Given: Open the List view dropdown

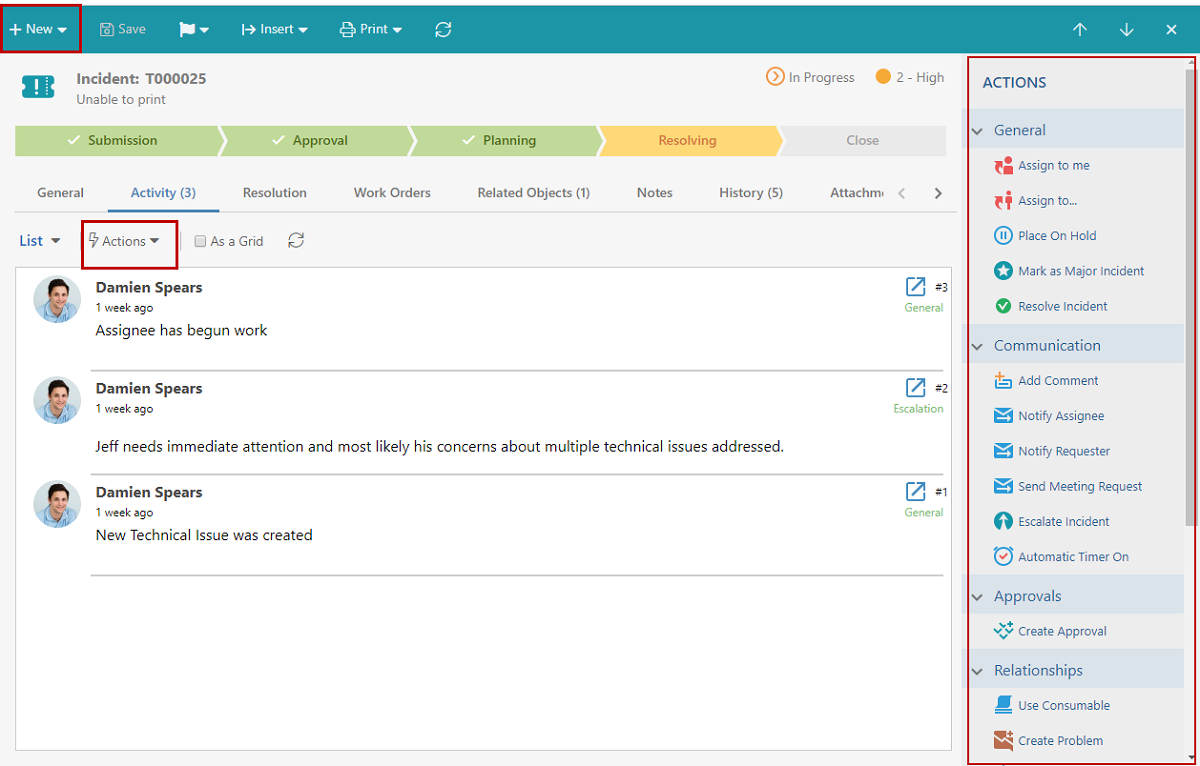Looking at the screenshot, I should (39, 241).
